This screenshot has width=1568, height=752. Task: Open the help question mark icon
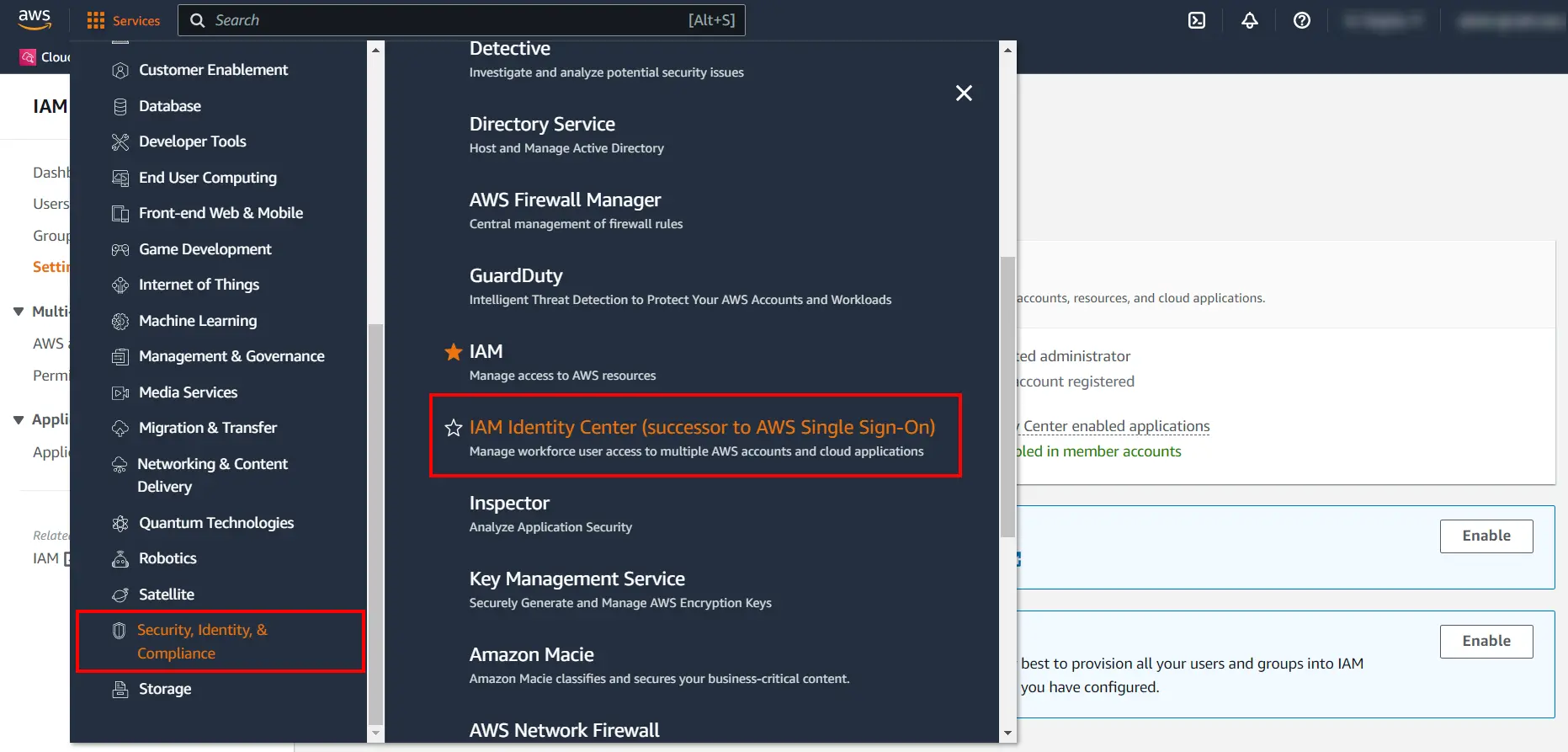pos(1302,20)
